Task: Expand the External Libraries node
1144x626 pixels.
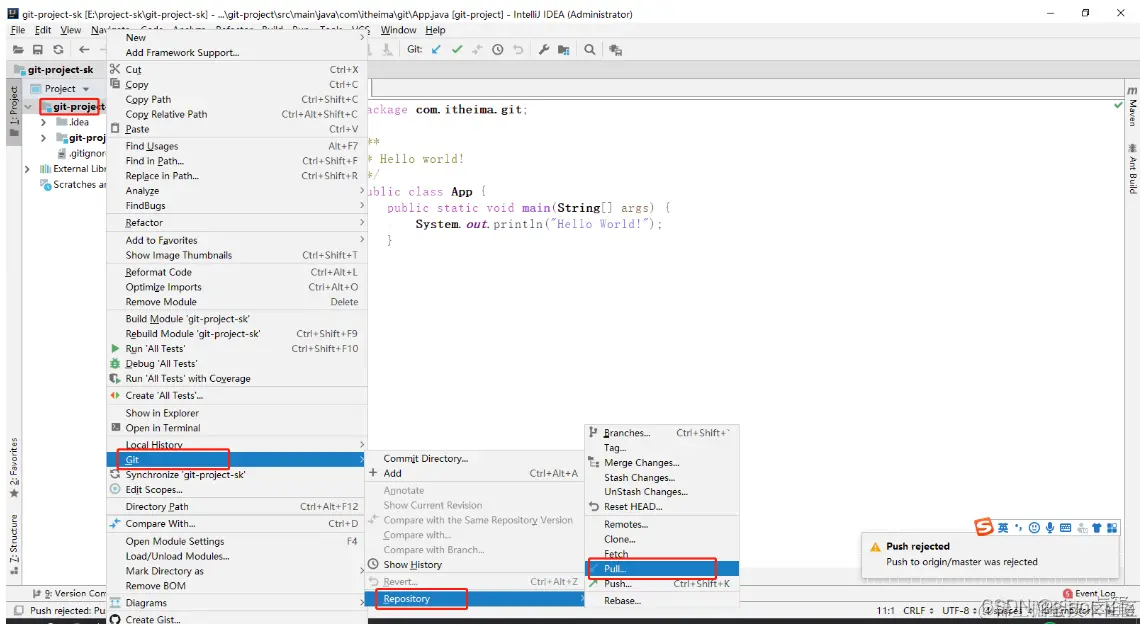Action: click(28, 169)
